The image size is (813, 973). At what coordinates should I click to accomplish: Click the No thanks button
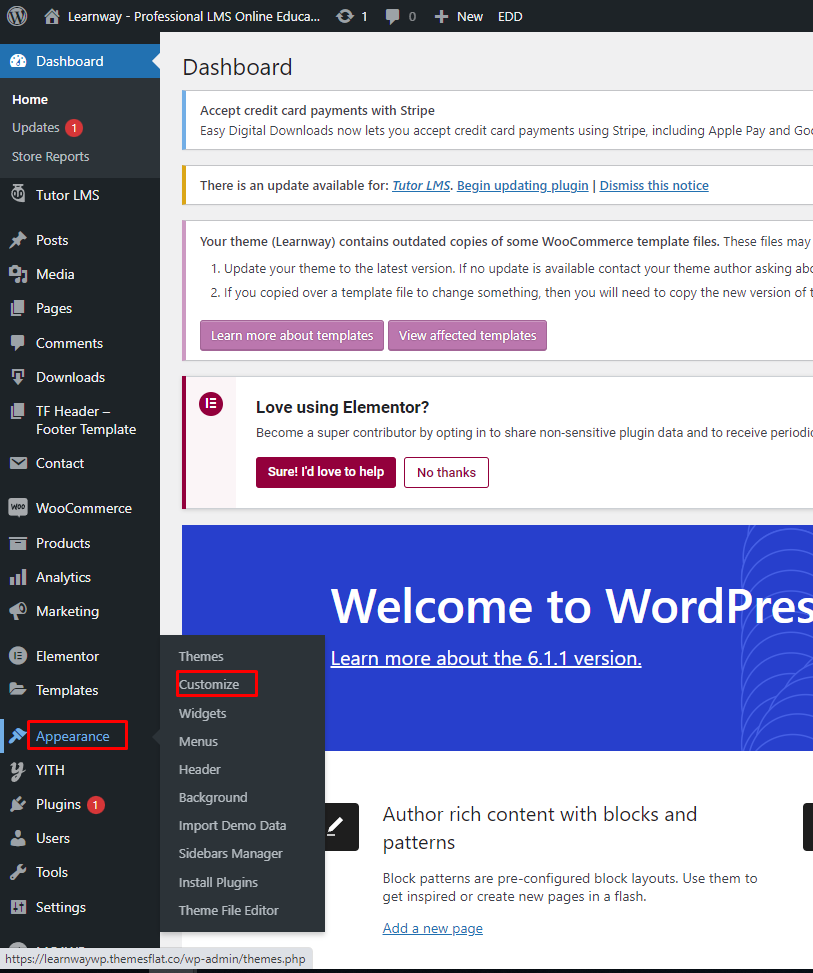click(446, 472)
